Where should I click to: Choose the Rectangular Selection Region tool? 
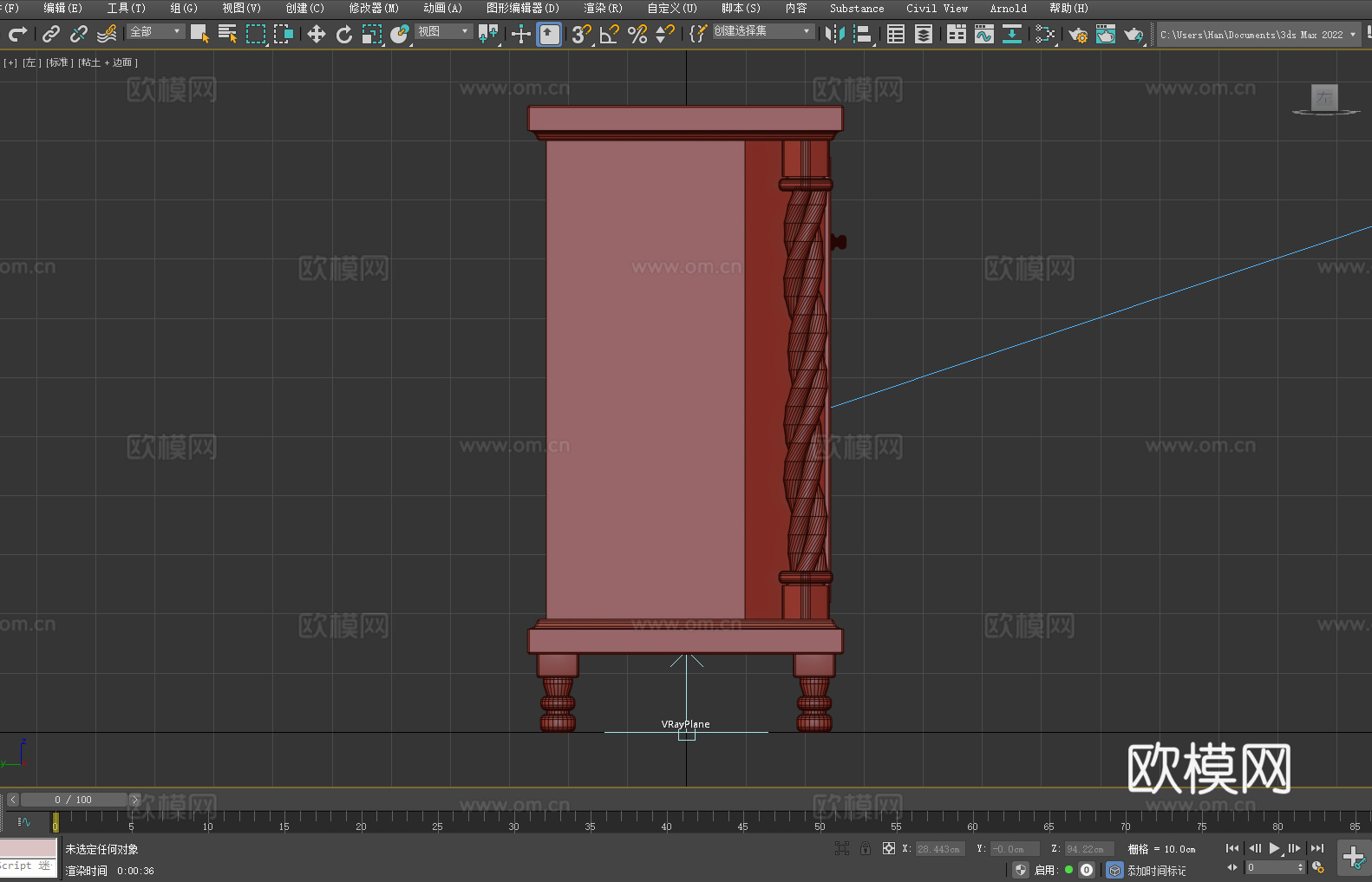point(255,34)
